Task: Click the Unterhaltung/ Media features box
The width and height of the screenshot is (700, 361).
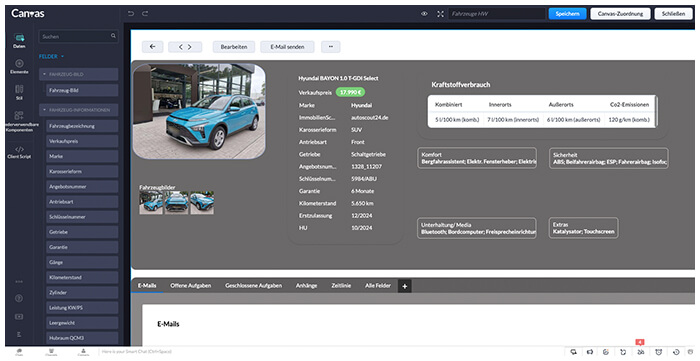Action: coord(477,228)
